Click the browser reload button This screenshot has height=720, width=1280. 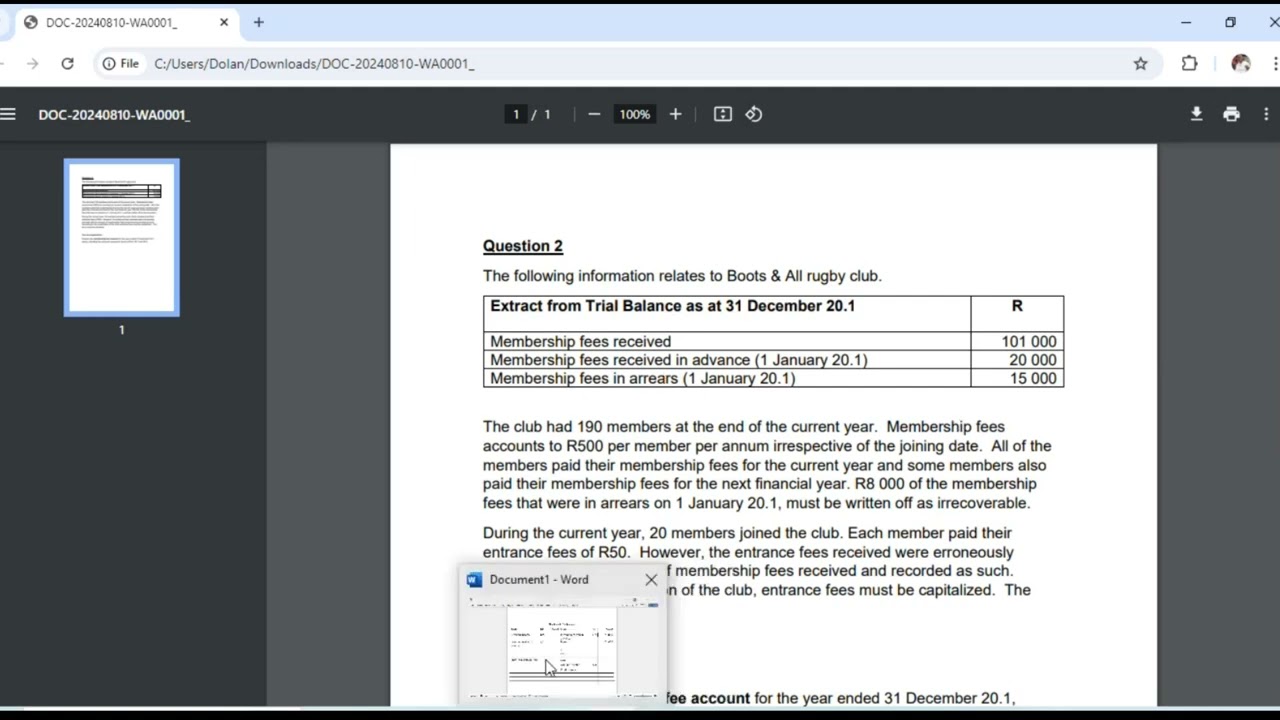[x=67, y=63]
